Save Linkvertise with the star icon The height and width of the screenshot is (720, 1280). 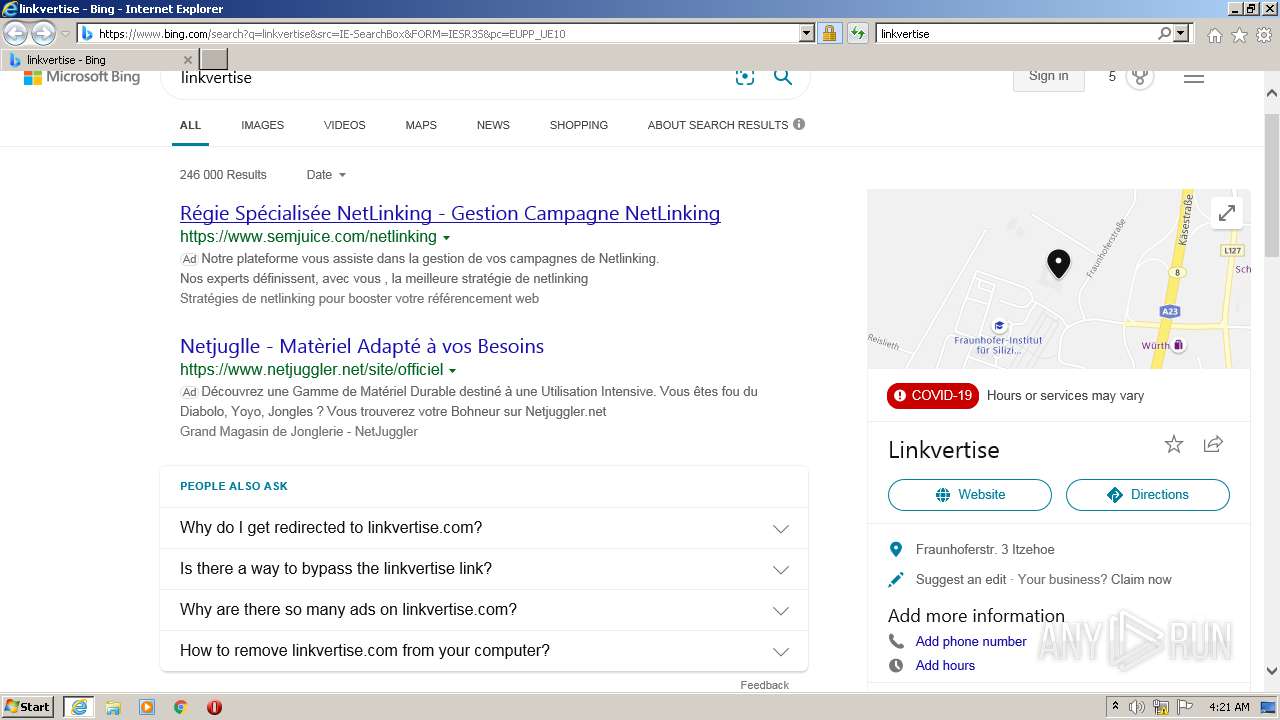(1174, 444)
